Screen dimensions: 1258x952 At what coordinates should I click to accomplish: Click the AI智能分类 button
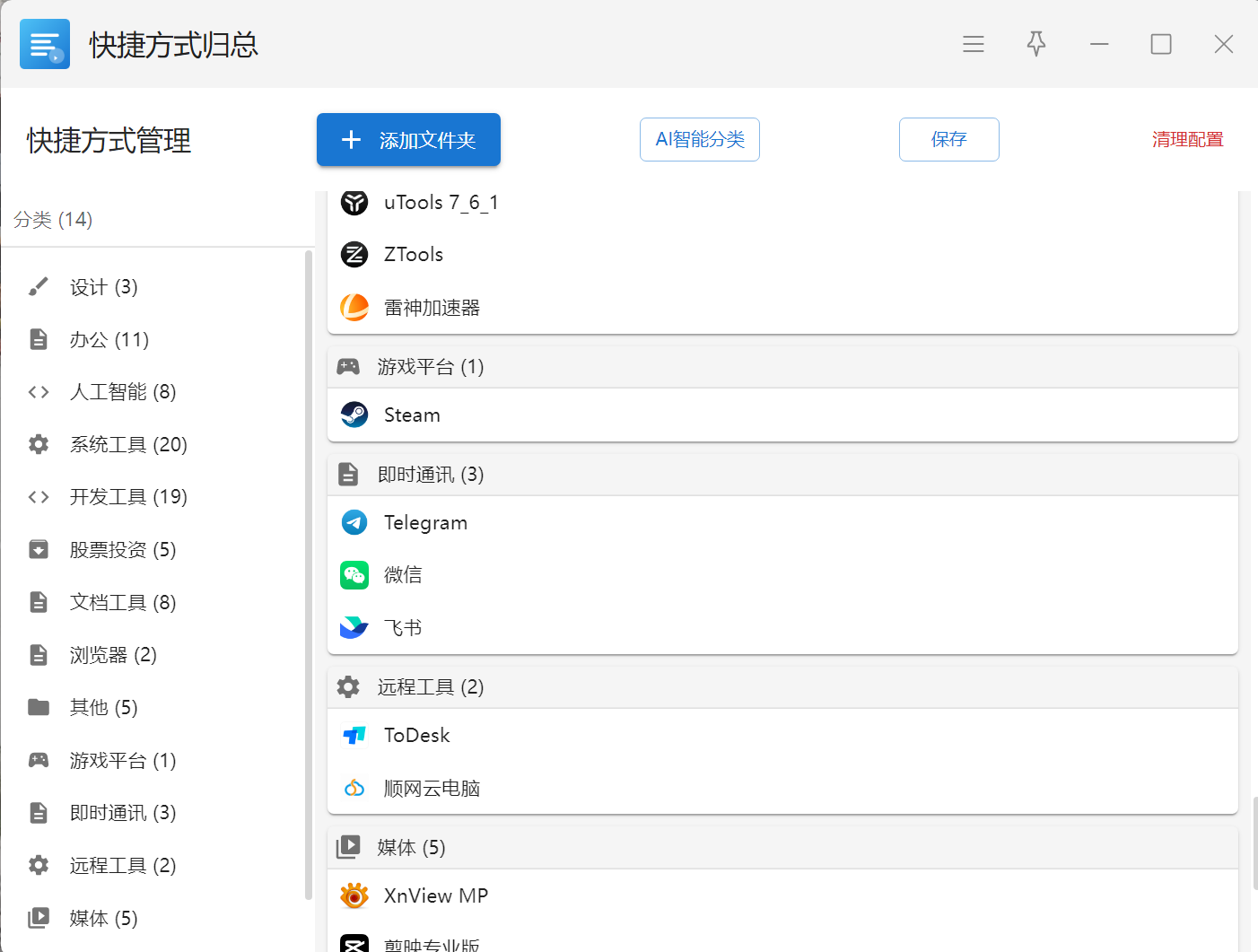pos(700,140)
